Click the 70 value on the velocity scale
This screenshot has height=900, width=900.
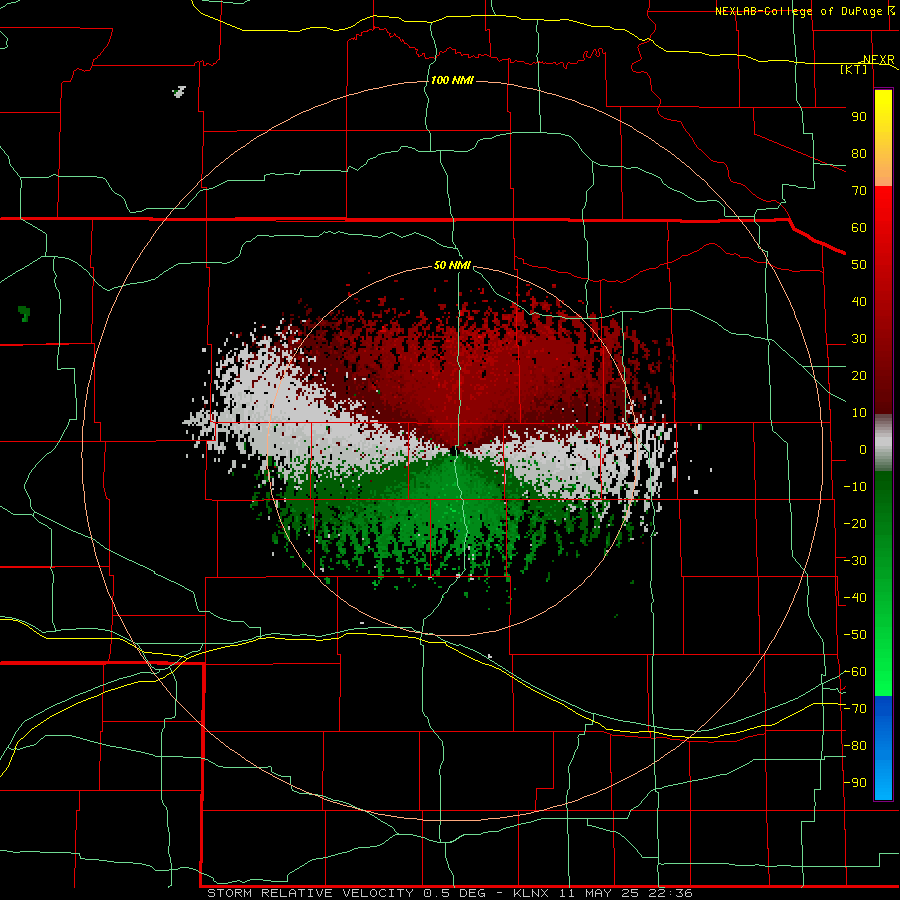859,191
